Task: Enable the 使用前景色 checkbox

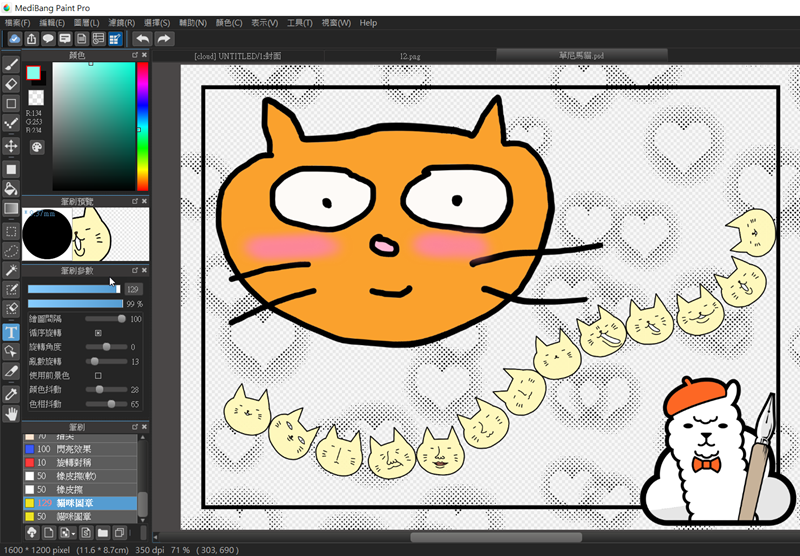Action: click(x=98, y=375)
